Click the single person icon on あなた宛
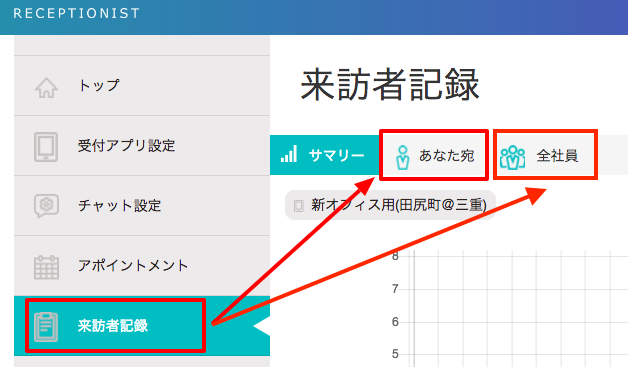The image size is (628, 367). (x=403, y=157)
